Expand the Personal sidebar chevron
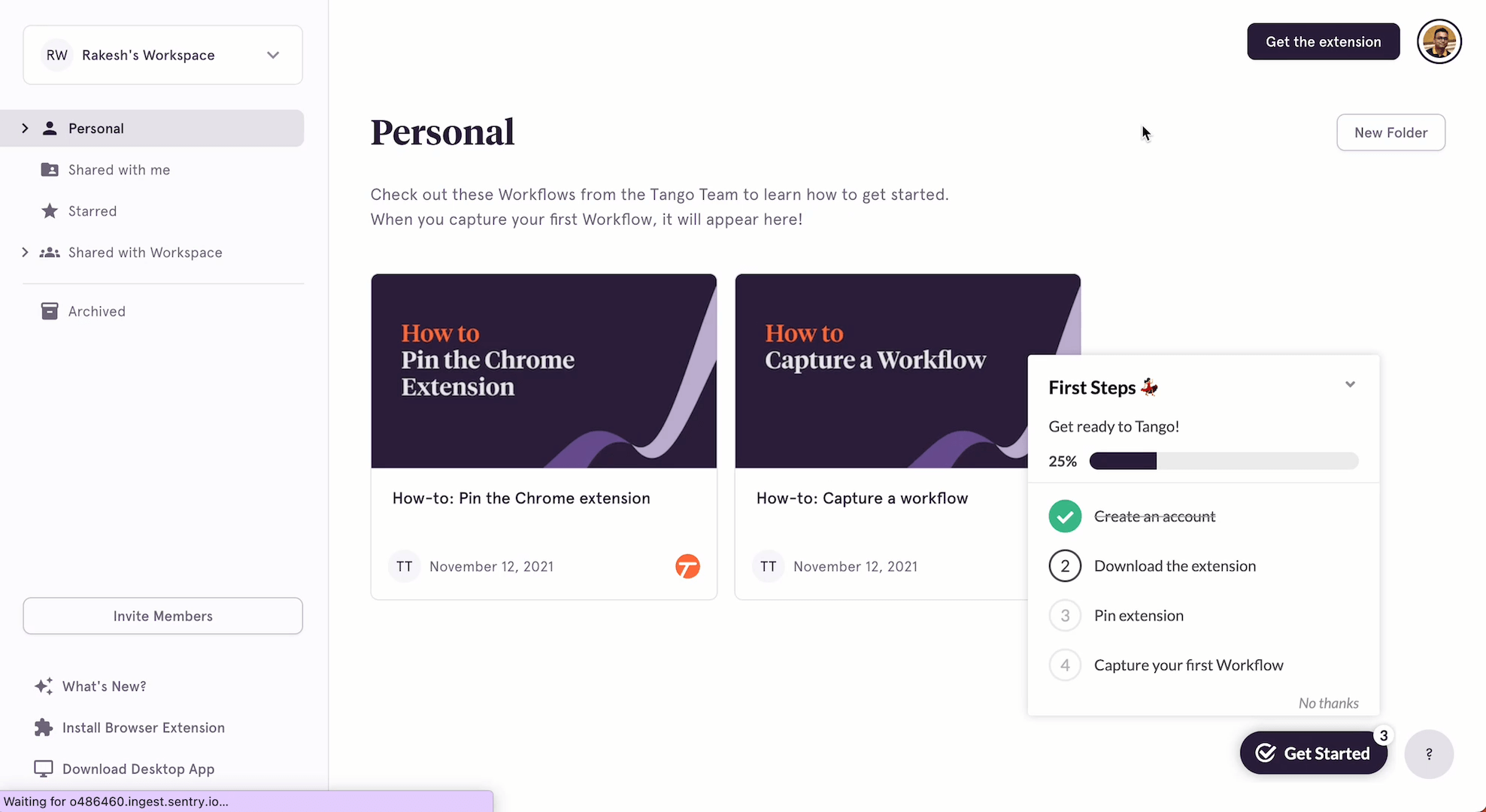 pos(26,128)
